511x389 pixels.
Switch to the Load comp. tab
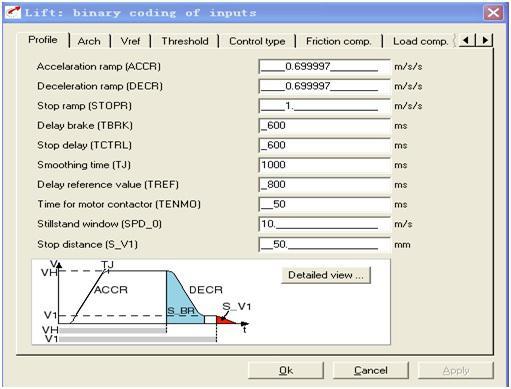[x=420, y=41]
